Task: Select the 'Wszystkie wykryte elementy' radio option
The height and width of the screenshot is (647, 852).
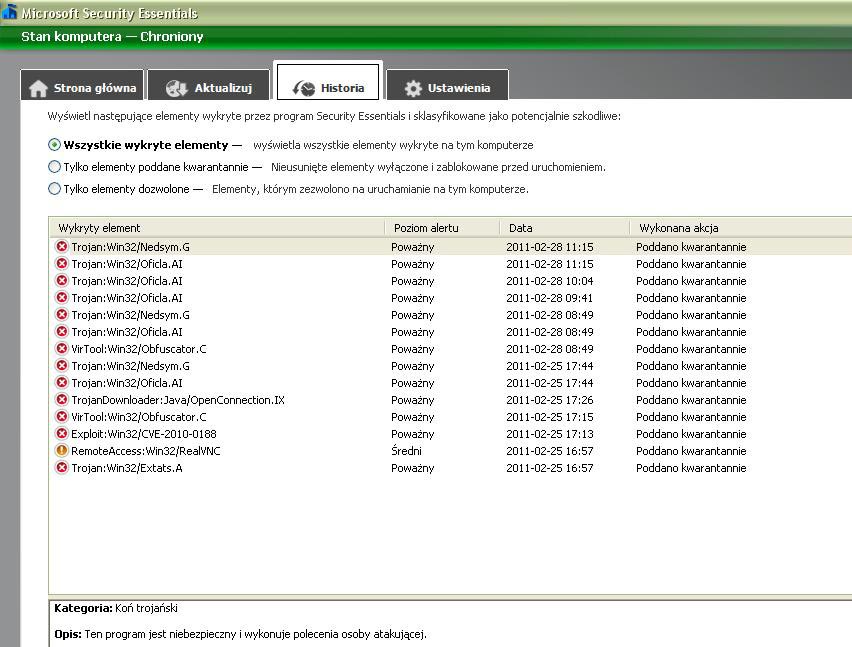Action: click(x=54, y=145)
